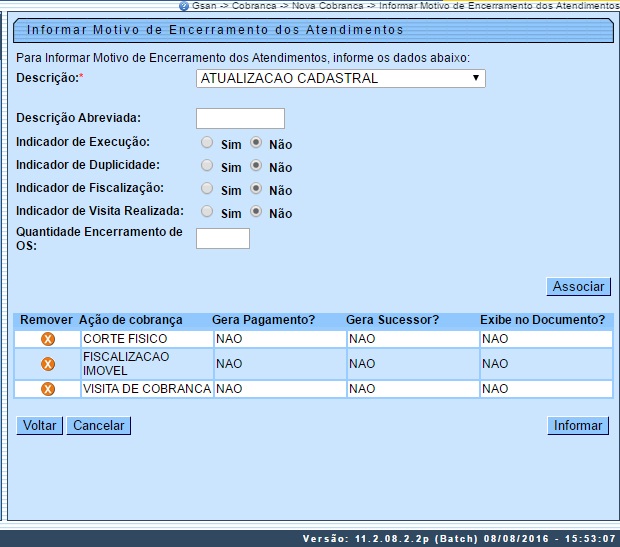The width and height of the screenshot is (620, 547).
Task: Select Não for Indicador de Execução
Action: pos(256,143)
